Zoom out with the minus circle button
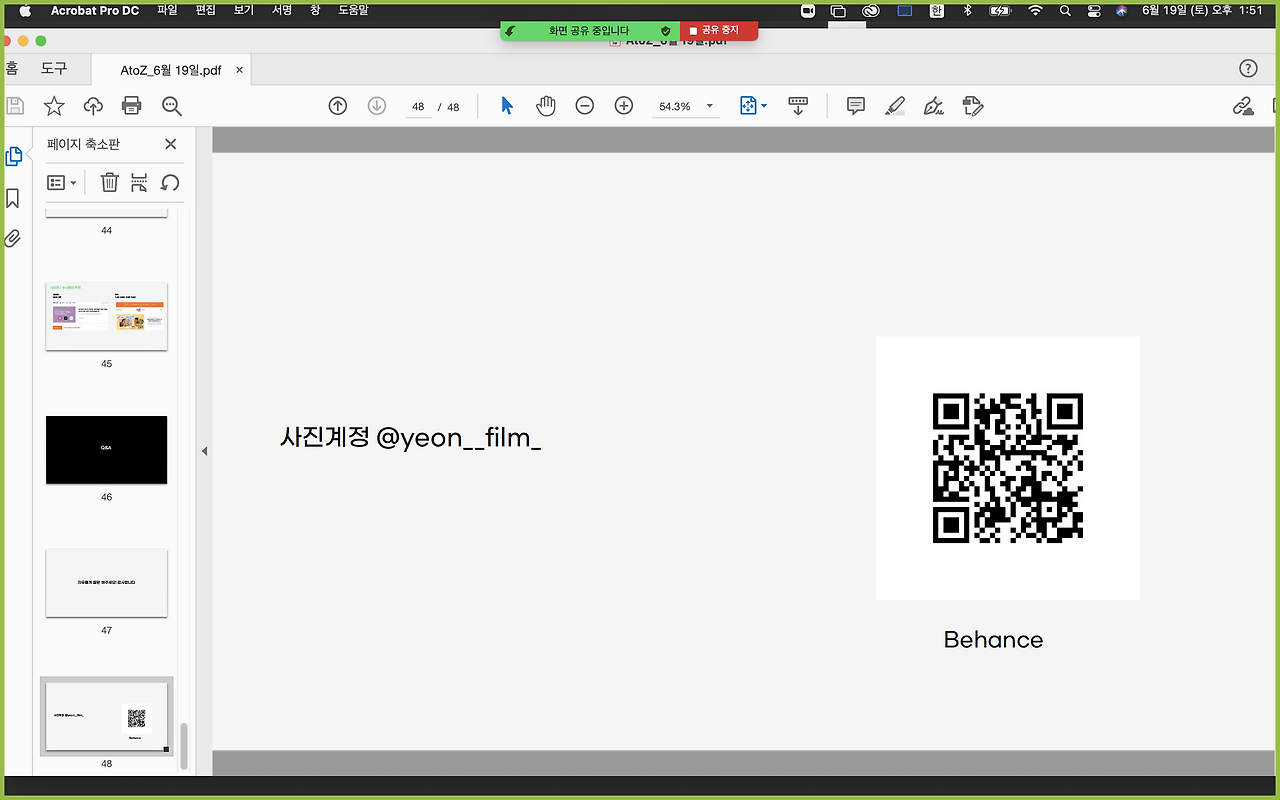 (x=585, y=106)
